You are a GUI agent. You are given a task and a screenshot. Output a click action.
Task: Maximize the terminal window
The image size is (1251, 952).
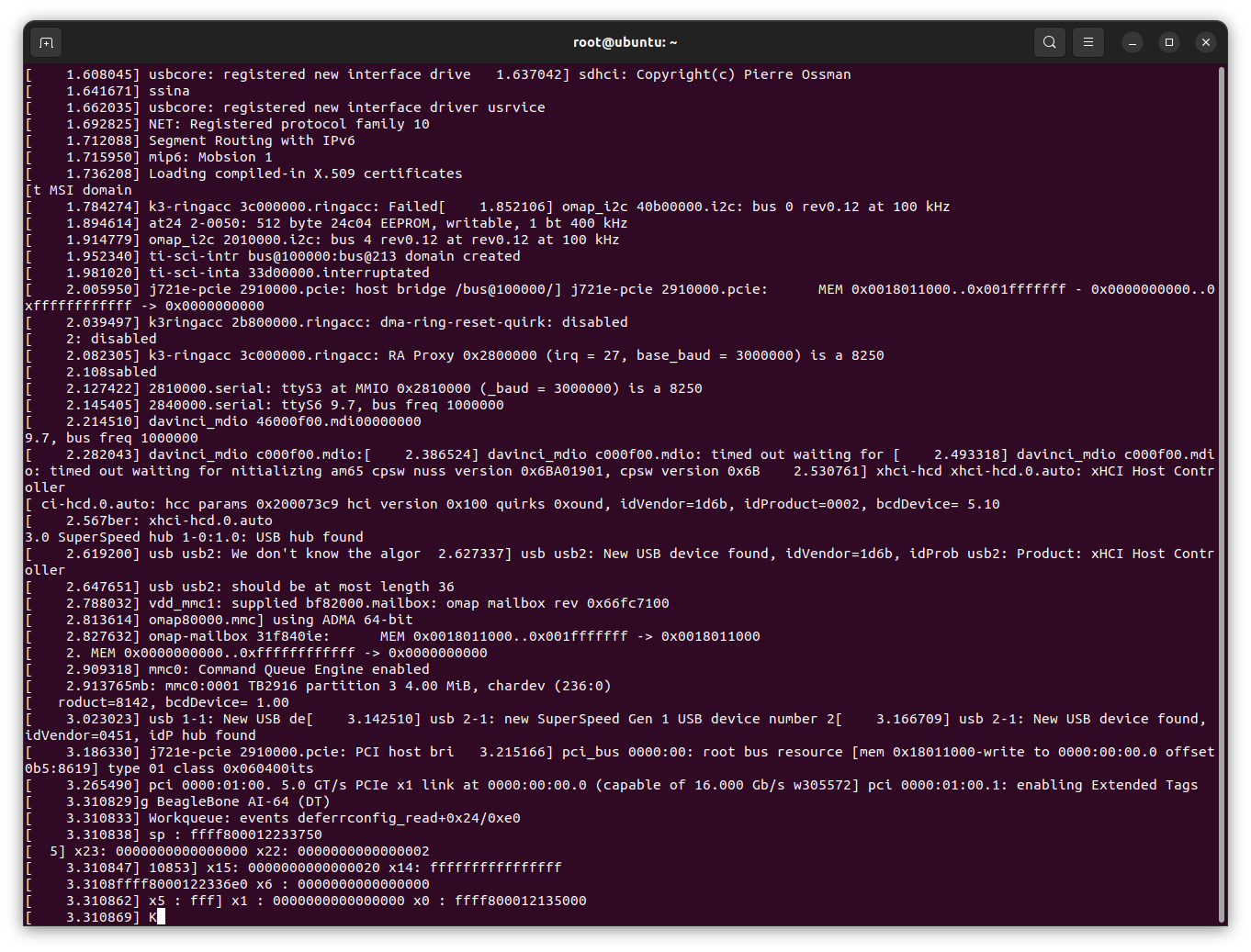pyautogui.click(x=1169, y=42)
